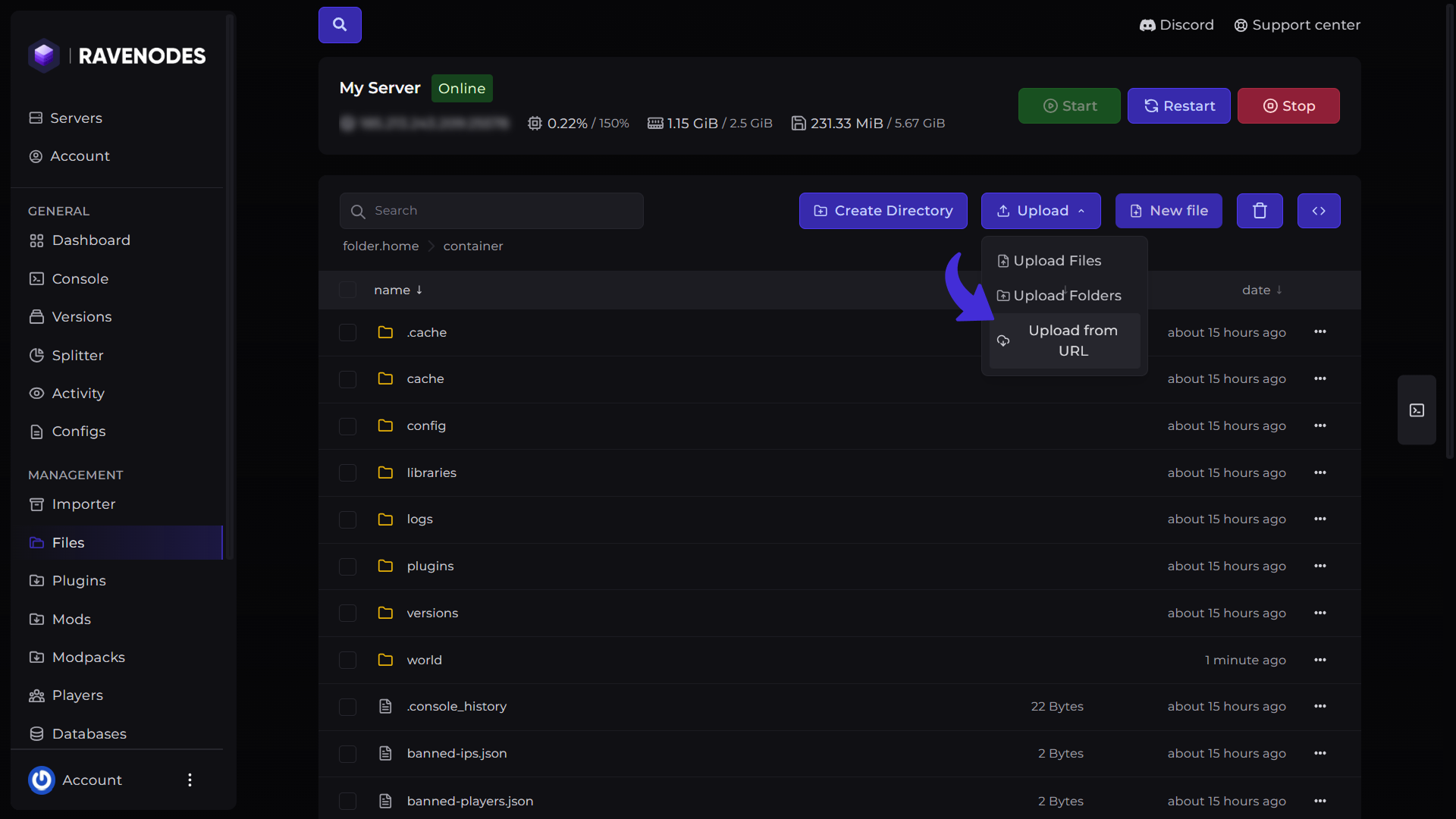This screenshot has height=819, width=1456.
Task: Open options for the libraries folder row
Action: [x=1320, y=473]
